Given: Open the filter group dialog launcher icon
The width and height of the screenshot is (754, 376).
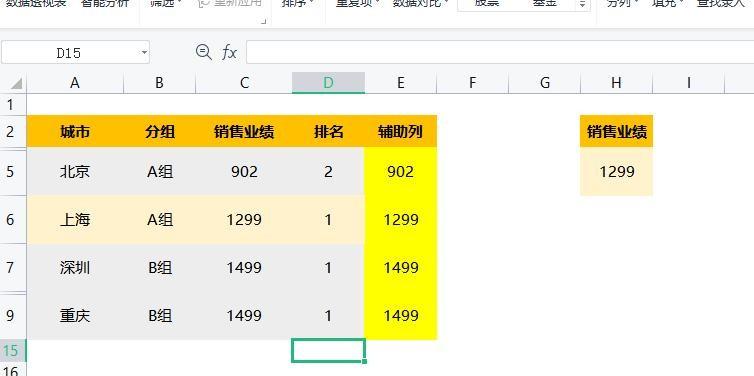Looking at the screenshot, I should tap(263, 21).
